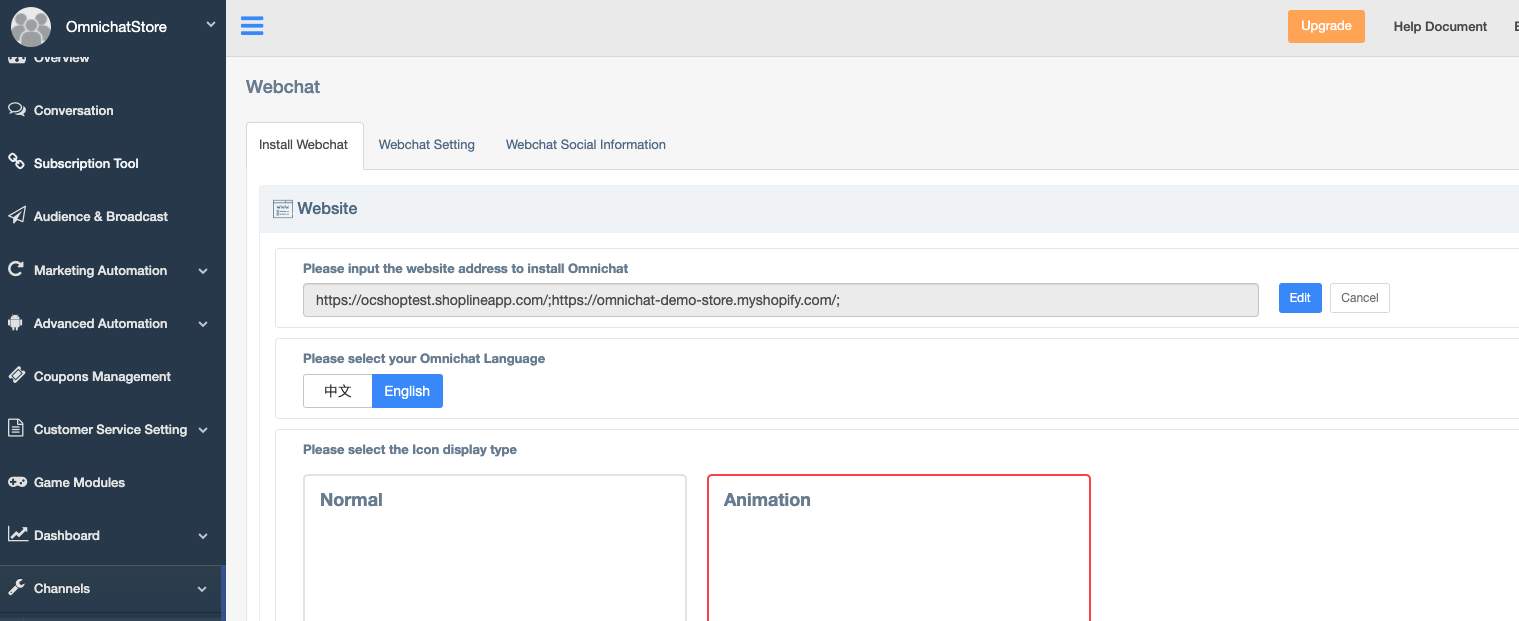Expand the Customer Service Setting chevron

tap(203, 430)
